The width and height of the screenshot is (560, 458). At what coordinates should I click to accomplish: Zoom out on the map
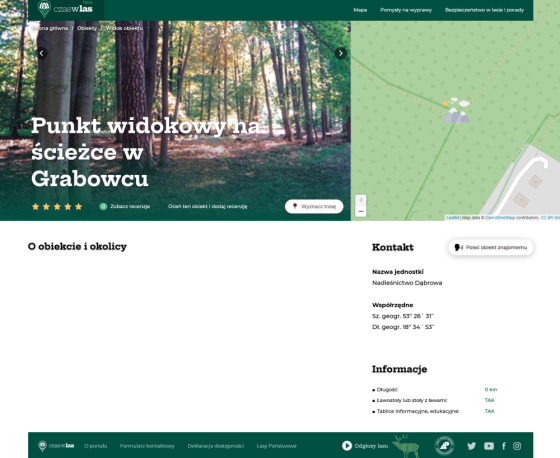[x=361, y=211]
